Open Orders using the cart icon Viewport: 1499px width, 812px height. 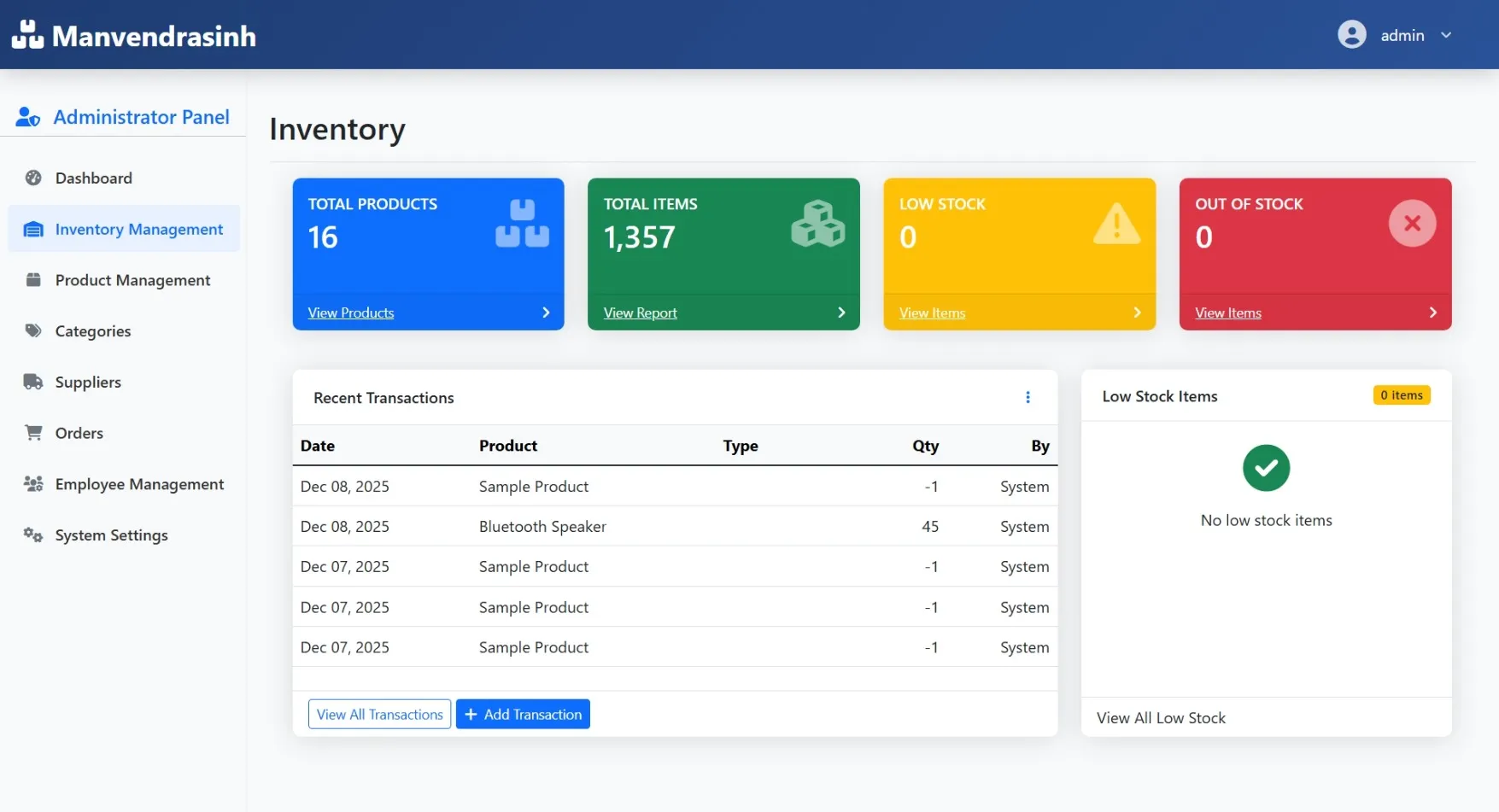pos(33,433)
